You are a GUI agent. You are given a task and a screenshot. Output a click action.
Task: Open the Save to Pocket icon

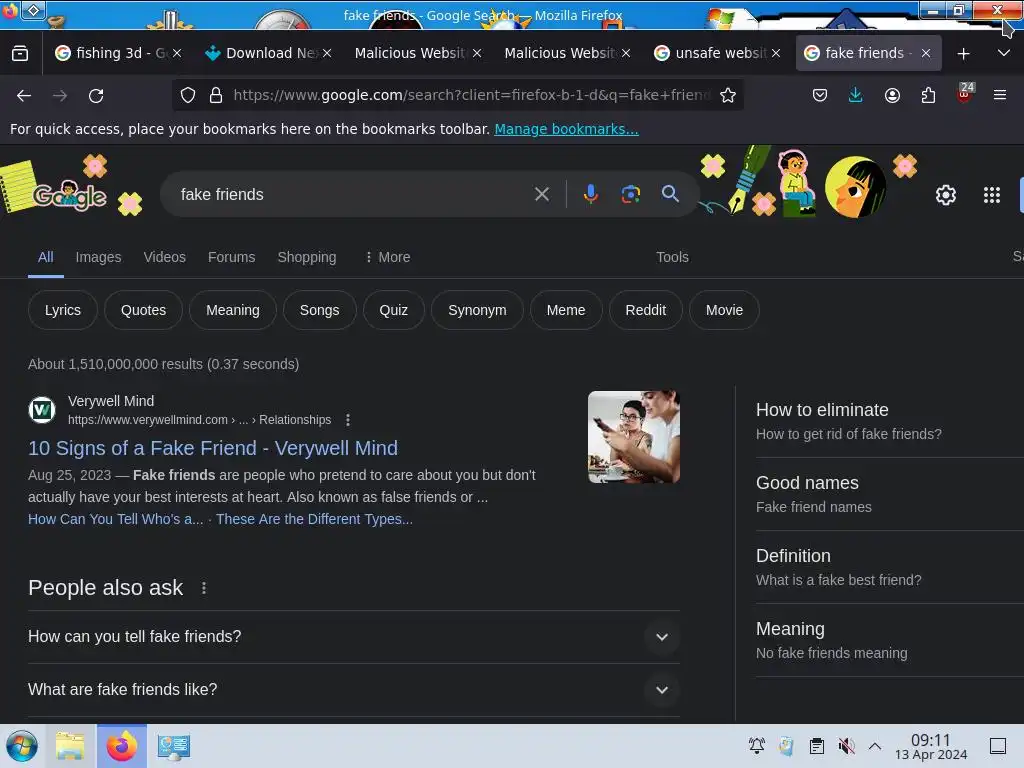coord(820,95)
